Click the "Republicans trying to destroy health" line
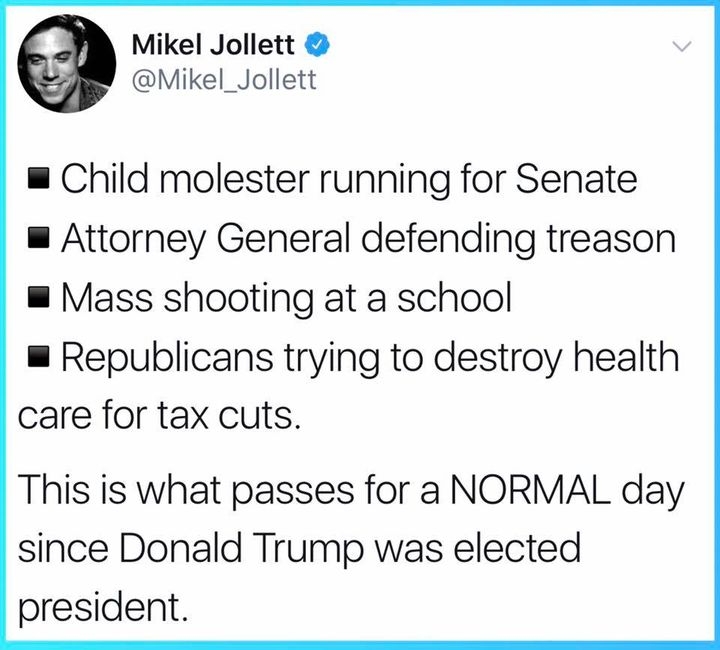Image resolution: width=720 pixels, height=650 pixels. tap(370, 359)
